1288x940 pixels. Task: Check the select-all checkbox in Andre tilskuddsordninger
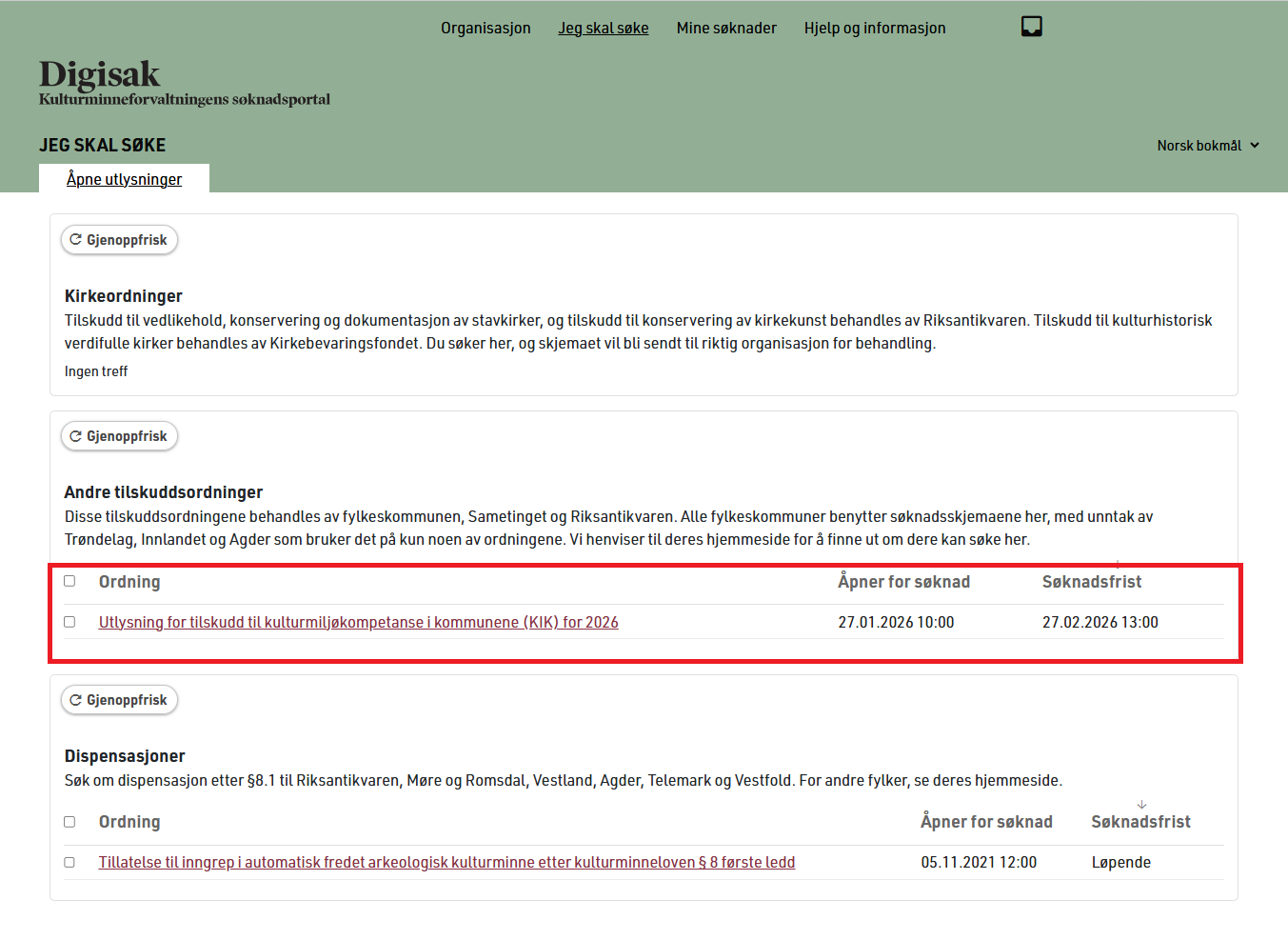69,580
